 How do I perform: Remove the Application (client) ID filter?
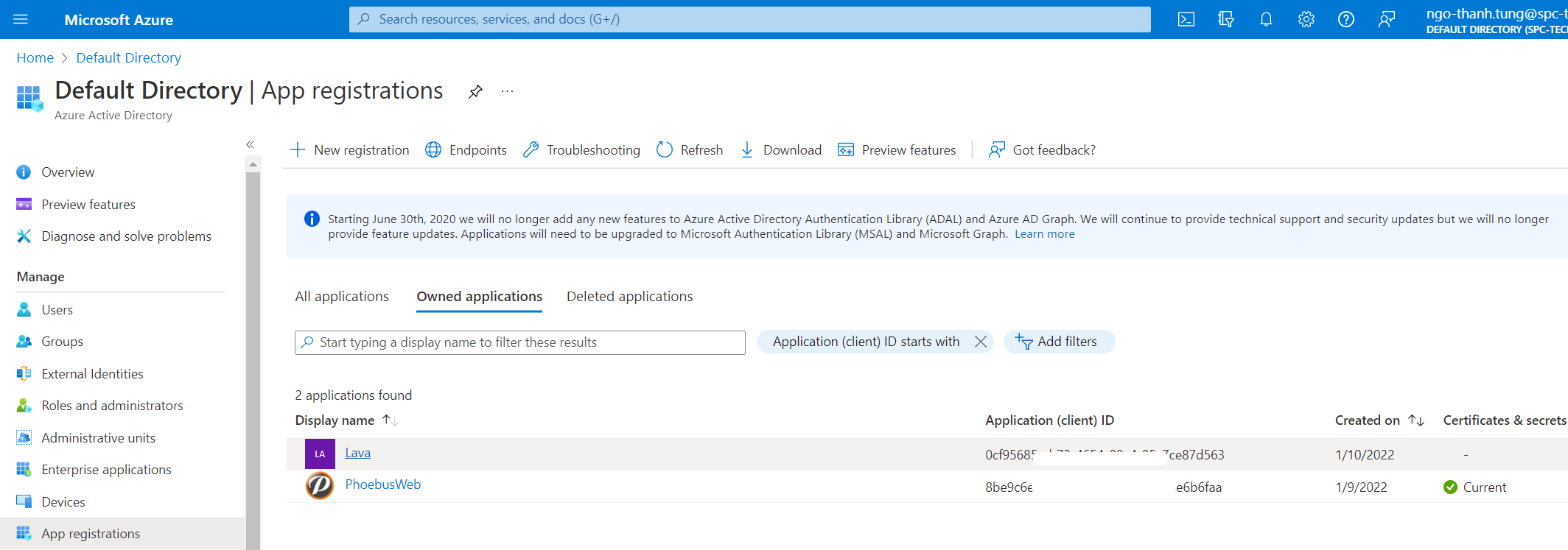coord(980,342)
